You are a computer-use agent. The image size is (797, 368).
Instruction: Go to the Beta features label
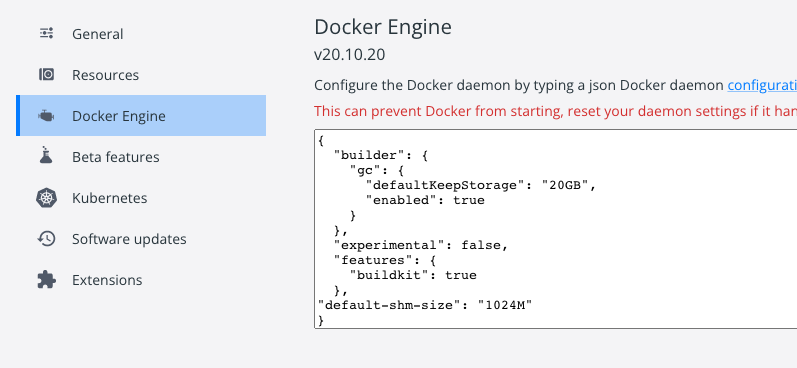coord(116,157)
